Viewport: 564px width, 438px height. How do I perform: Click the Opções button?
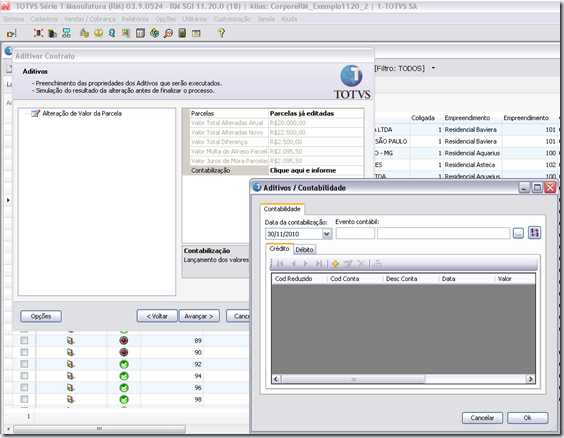(41, 316)
